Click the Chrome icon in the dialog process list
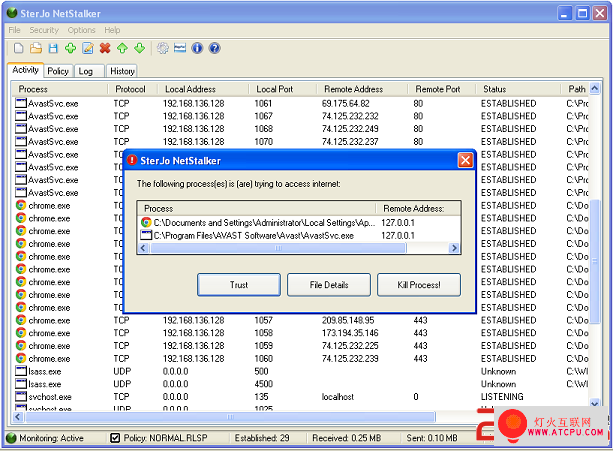 coord(146,223)
